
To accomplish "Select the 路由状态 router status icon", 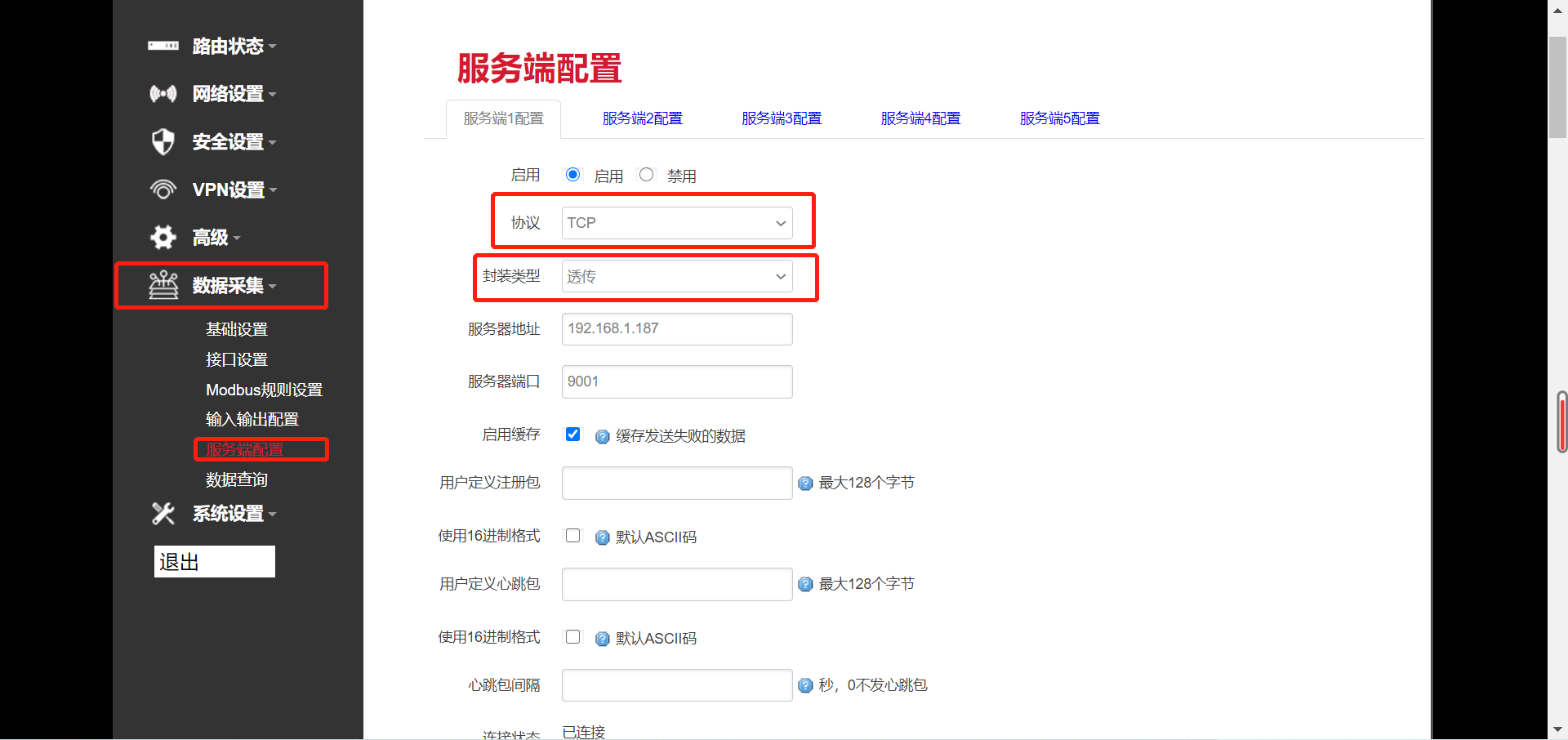I will click(163, 47).
